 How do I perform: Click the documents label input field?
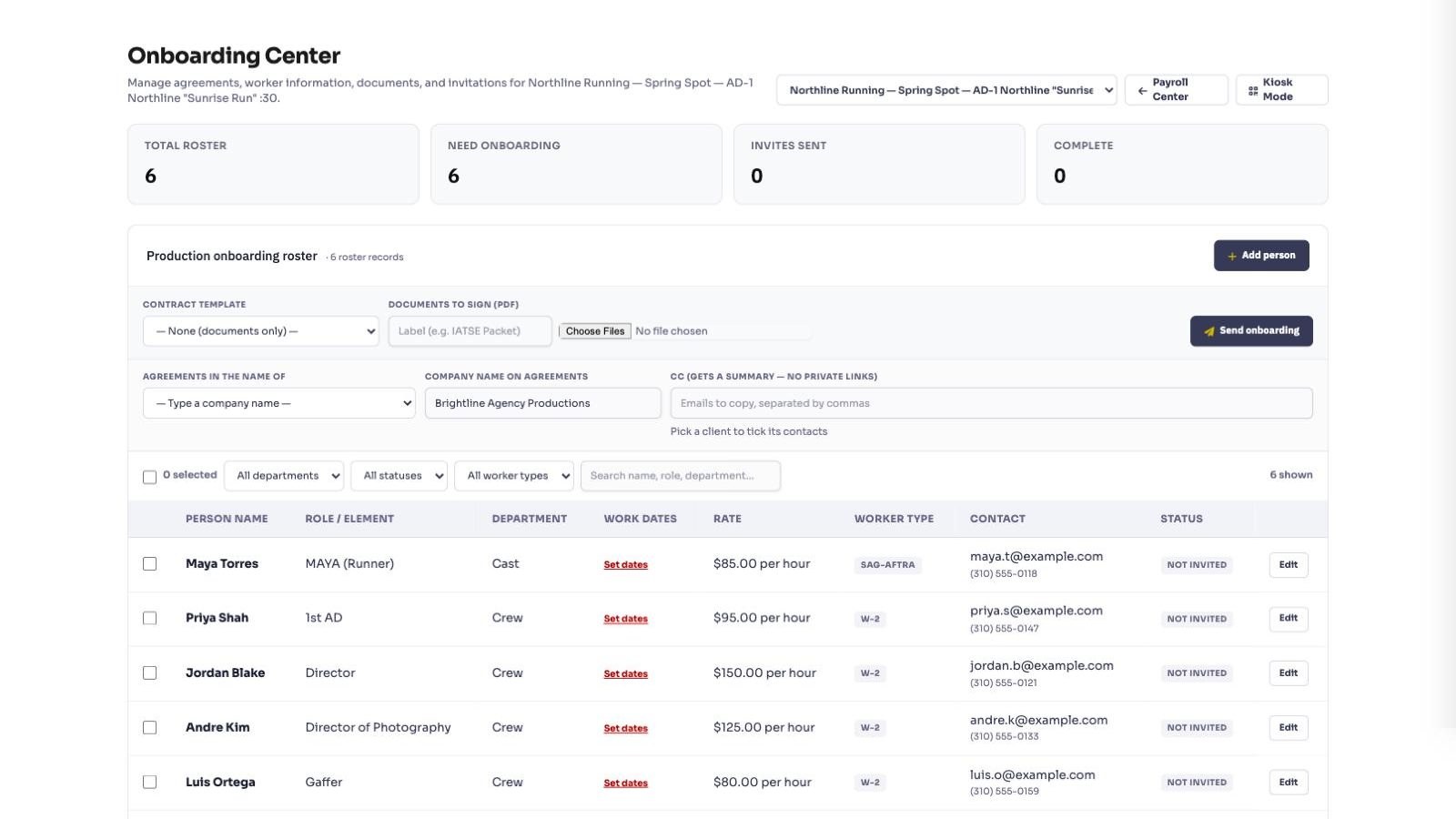click(x=470, y=331)
